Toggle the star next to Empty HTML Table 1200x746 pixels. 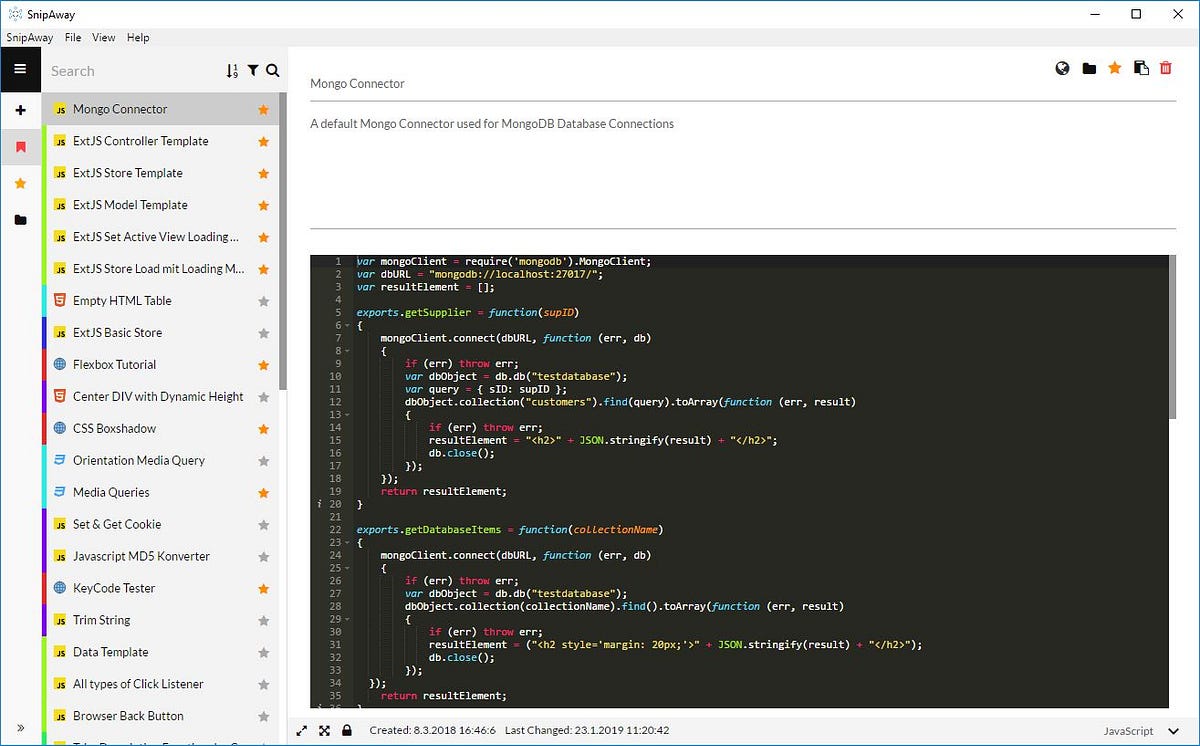coord(263,300)
